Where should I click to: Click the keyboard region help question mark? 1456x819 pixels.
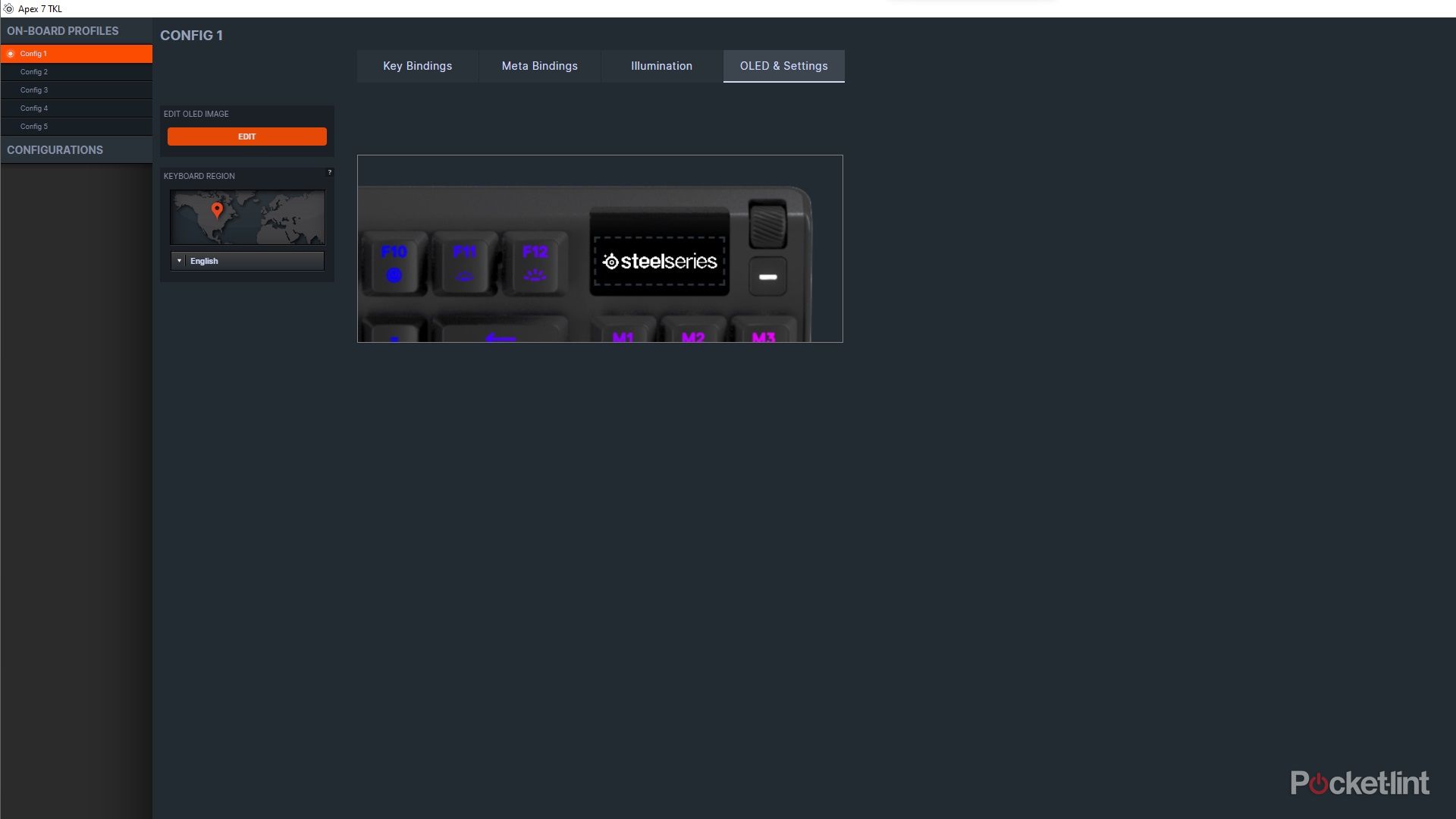[329, 172]
